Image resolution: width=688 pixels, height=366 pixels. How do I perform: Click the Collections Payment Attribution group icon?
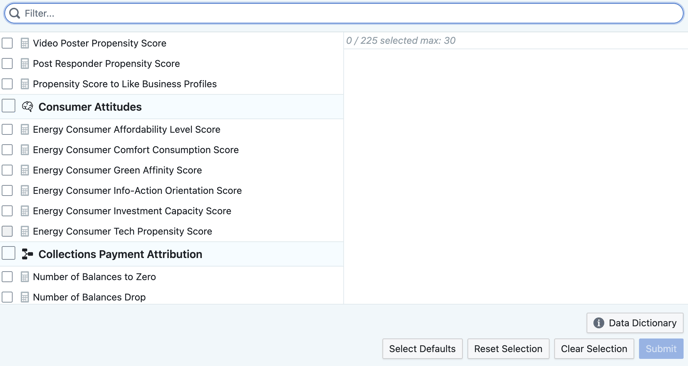27,254
